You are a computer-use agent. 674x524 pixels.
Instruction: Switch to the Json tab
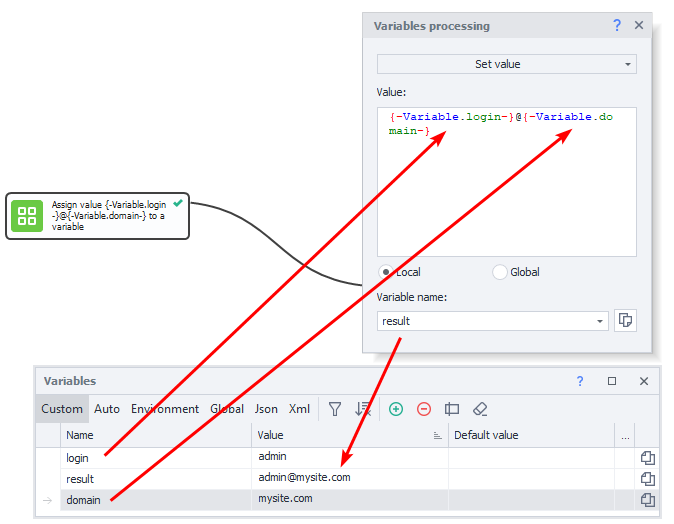(x=266, y=409)
